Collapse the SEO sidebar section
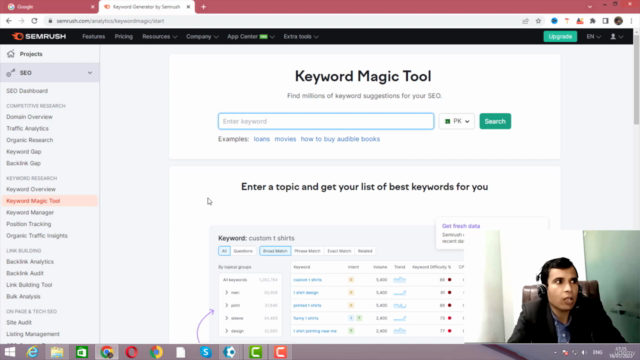The image size is (640, 360). 90,73
